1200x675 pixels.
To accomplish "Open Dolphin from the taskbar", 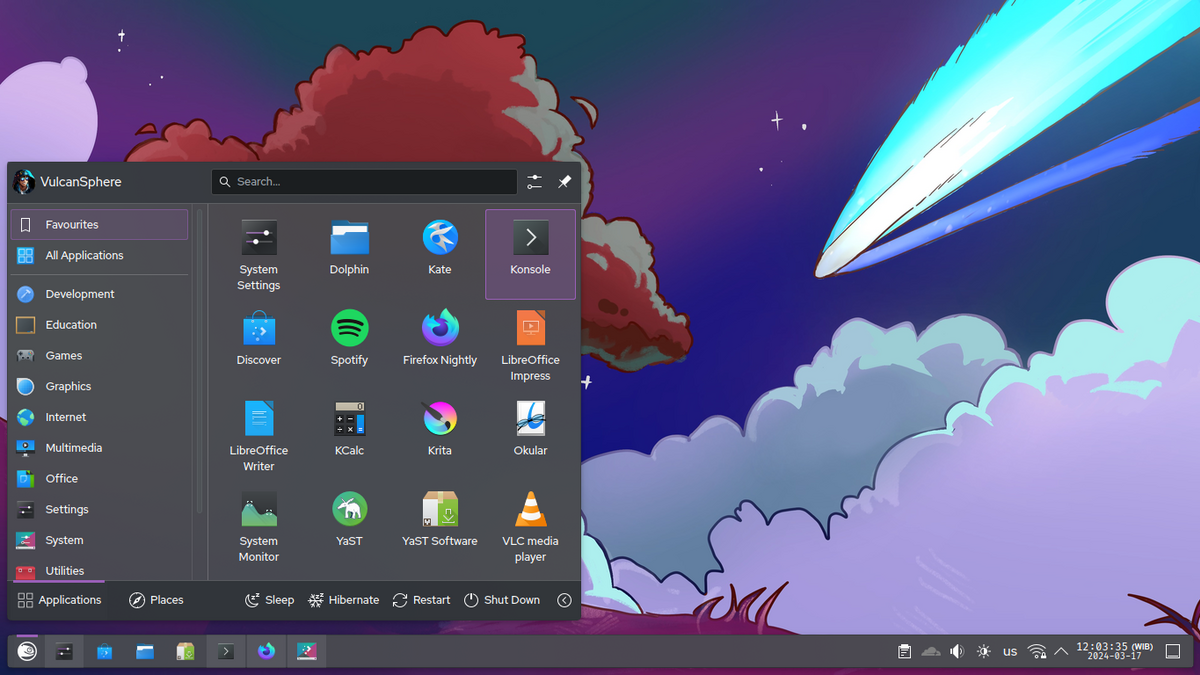I will 145,651.
